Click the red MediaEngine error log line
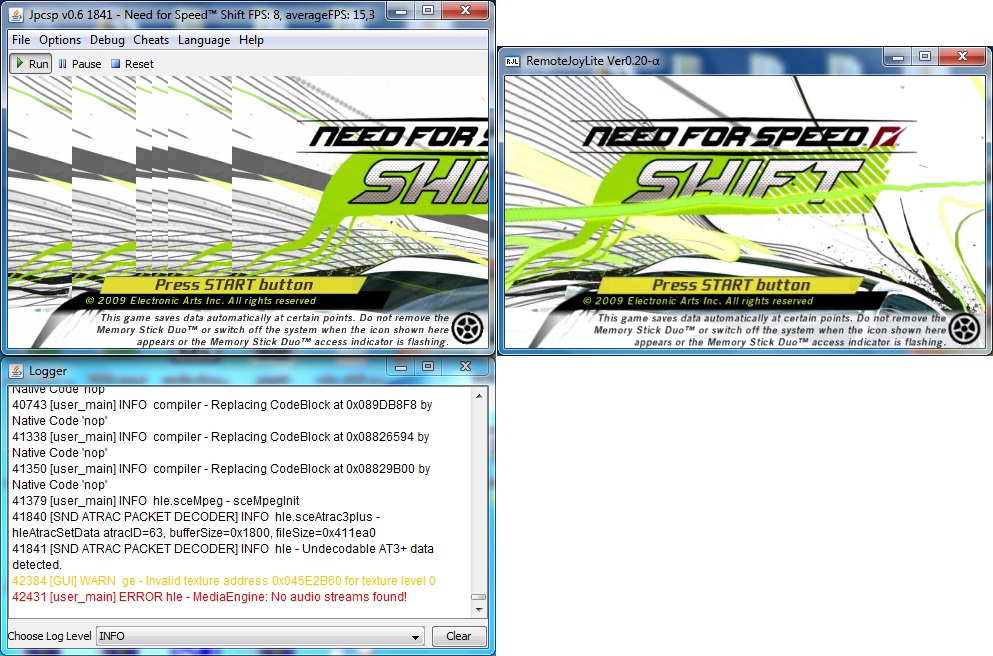This screenshot has height=656, width=993. click(209, 597)
